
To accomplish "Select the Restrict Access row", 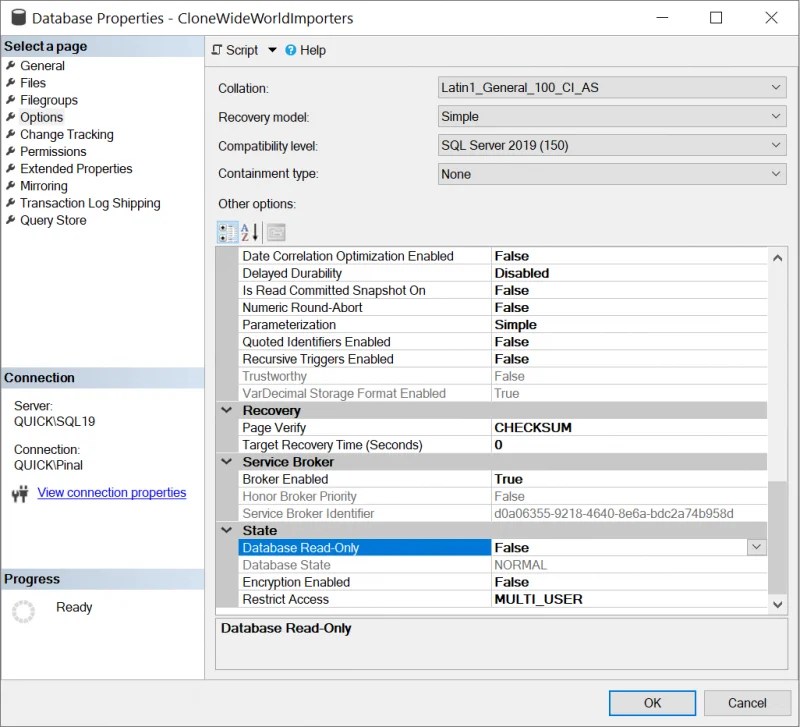I will click(503, 599).
